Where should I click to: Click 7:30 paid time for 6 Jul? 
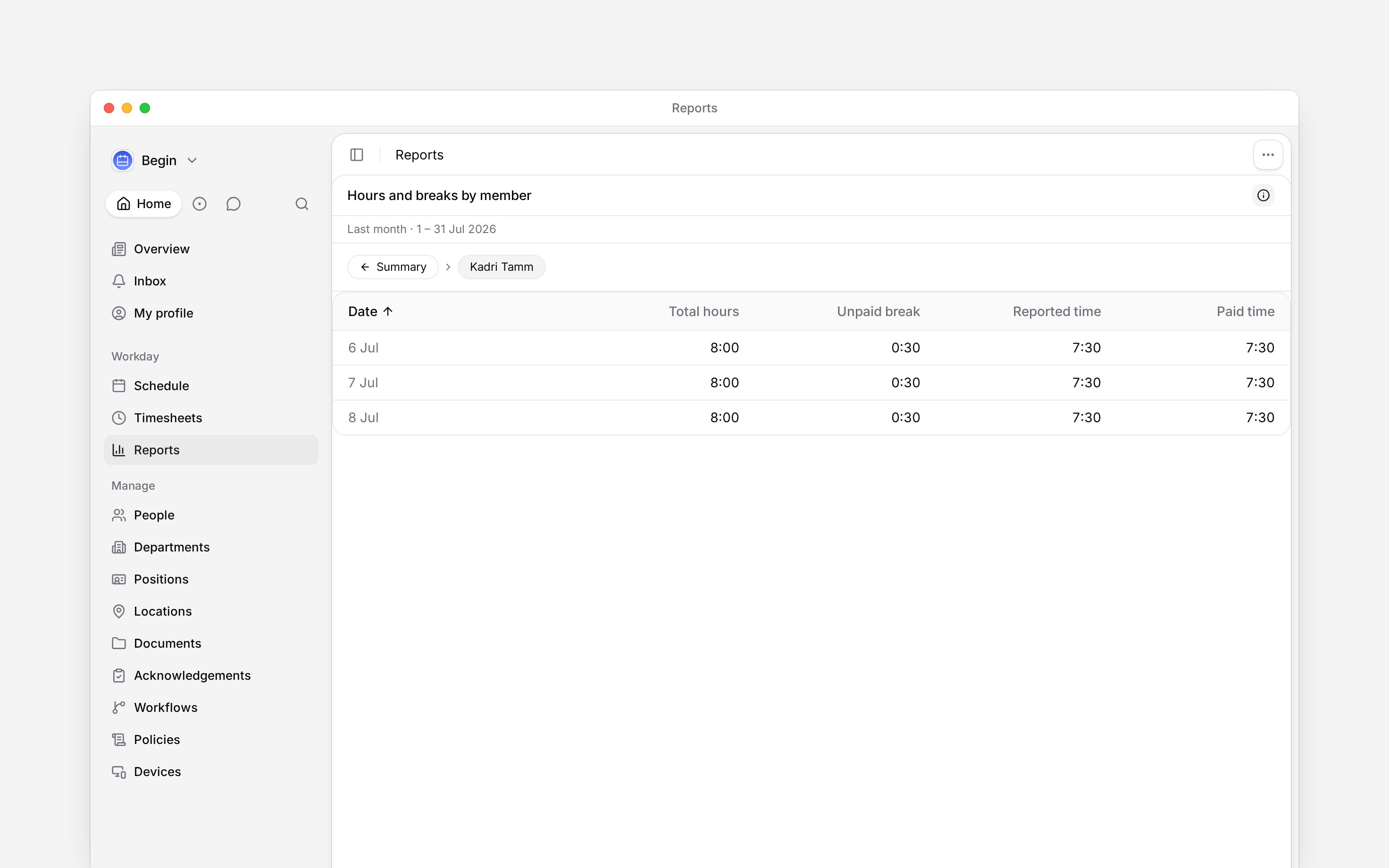1260,348
